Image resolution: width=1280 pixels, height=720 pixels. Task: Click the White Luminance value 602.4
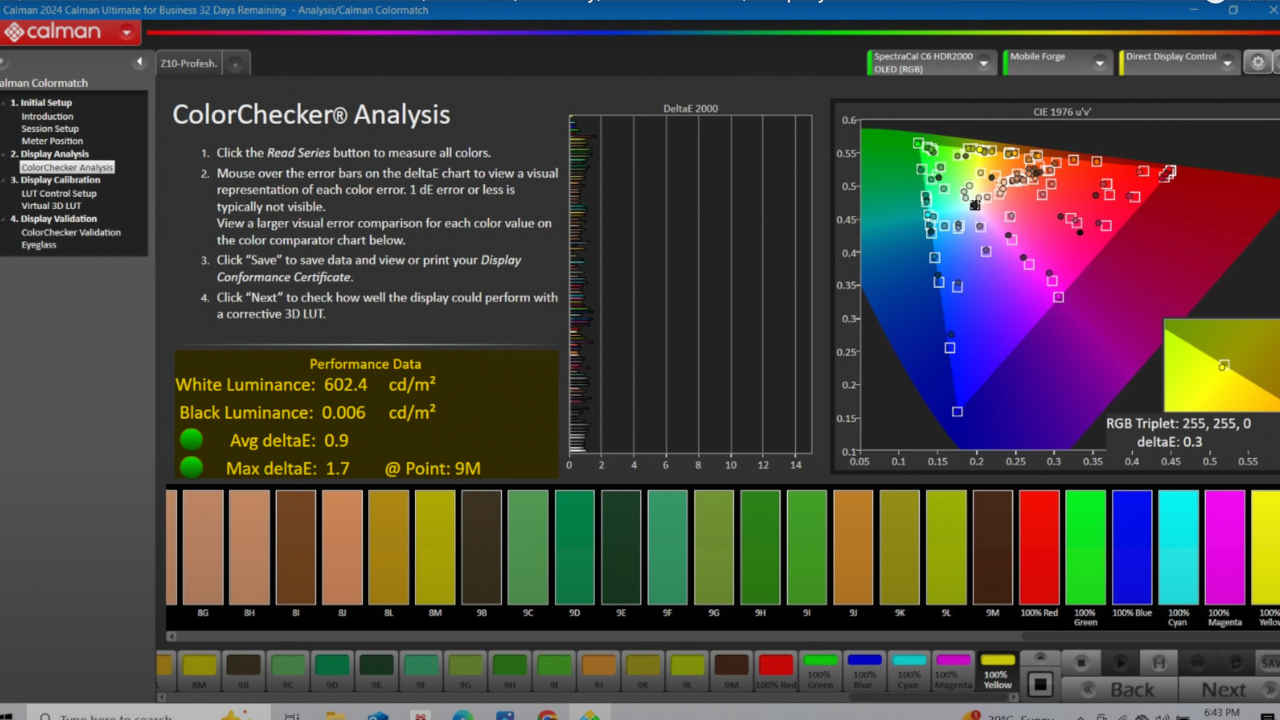(x=346, y=384)
